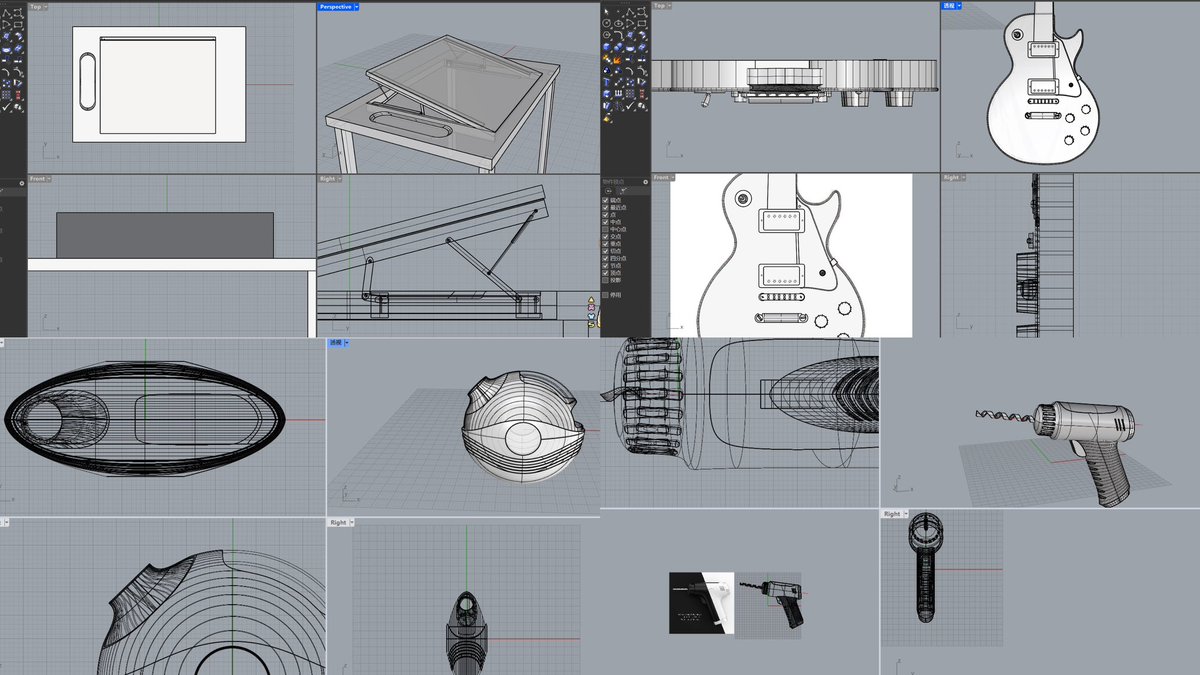
Task: Toggle the 切点 osnap checkbox
Action: pos(605,251)
